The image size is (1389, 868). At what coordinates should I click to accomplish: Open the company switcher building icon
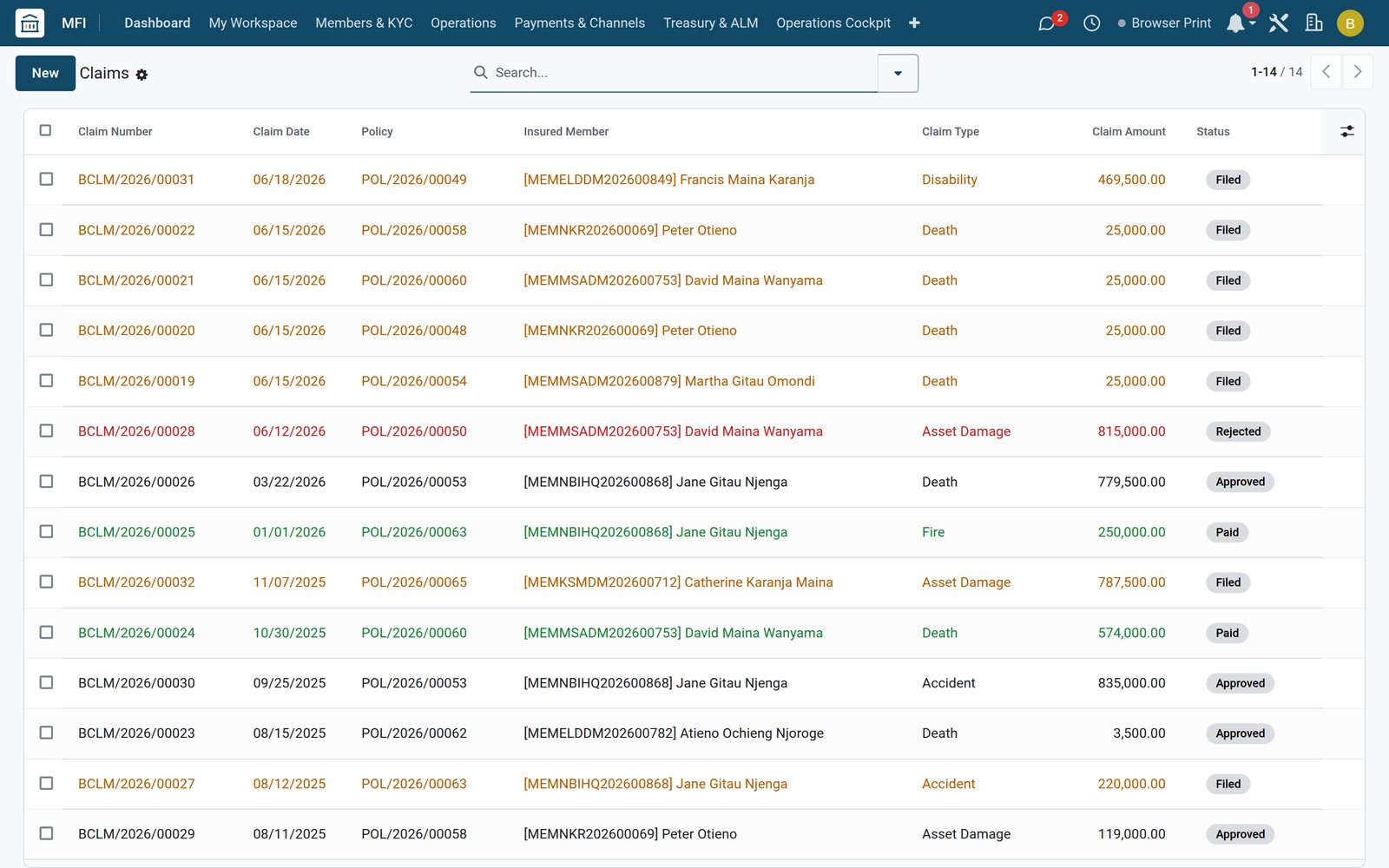tap(1313, 23)
